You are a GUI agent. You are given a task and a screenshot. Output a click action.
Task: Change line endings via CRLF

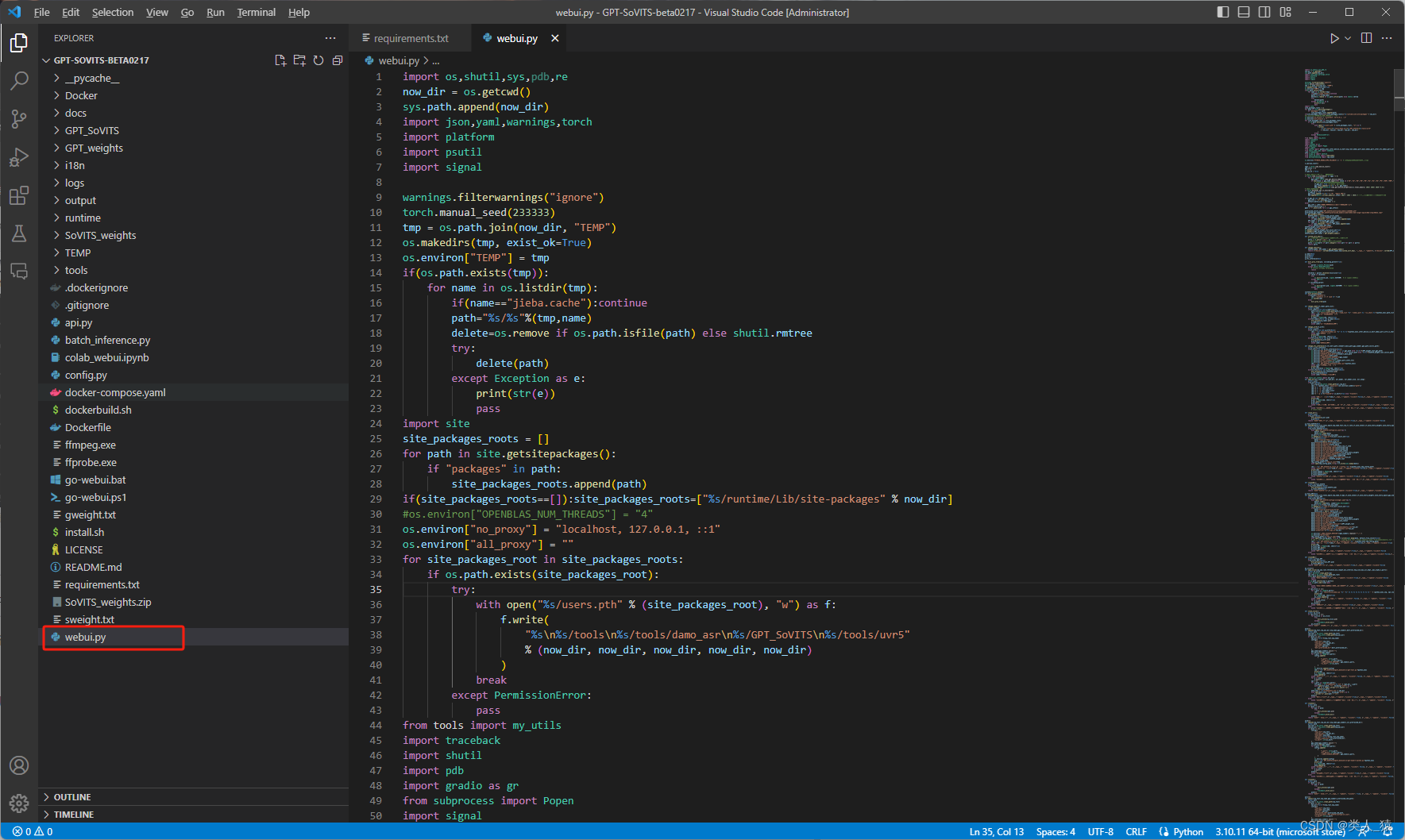1136,831
